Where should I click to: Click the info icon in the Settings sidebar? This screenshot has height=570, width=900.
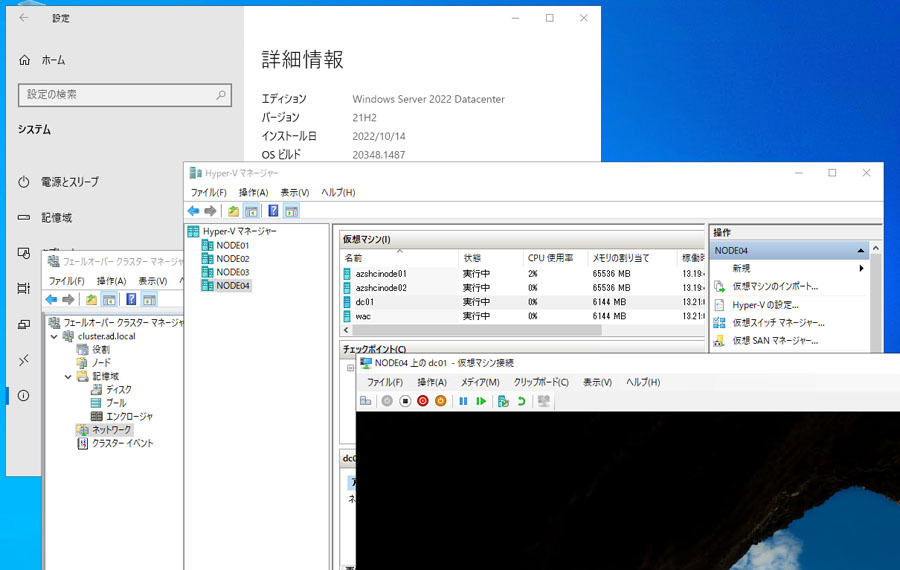pyautogui.click(x=24, y=395)
